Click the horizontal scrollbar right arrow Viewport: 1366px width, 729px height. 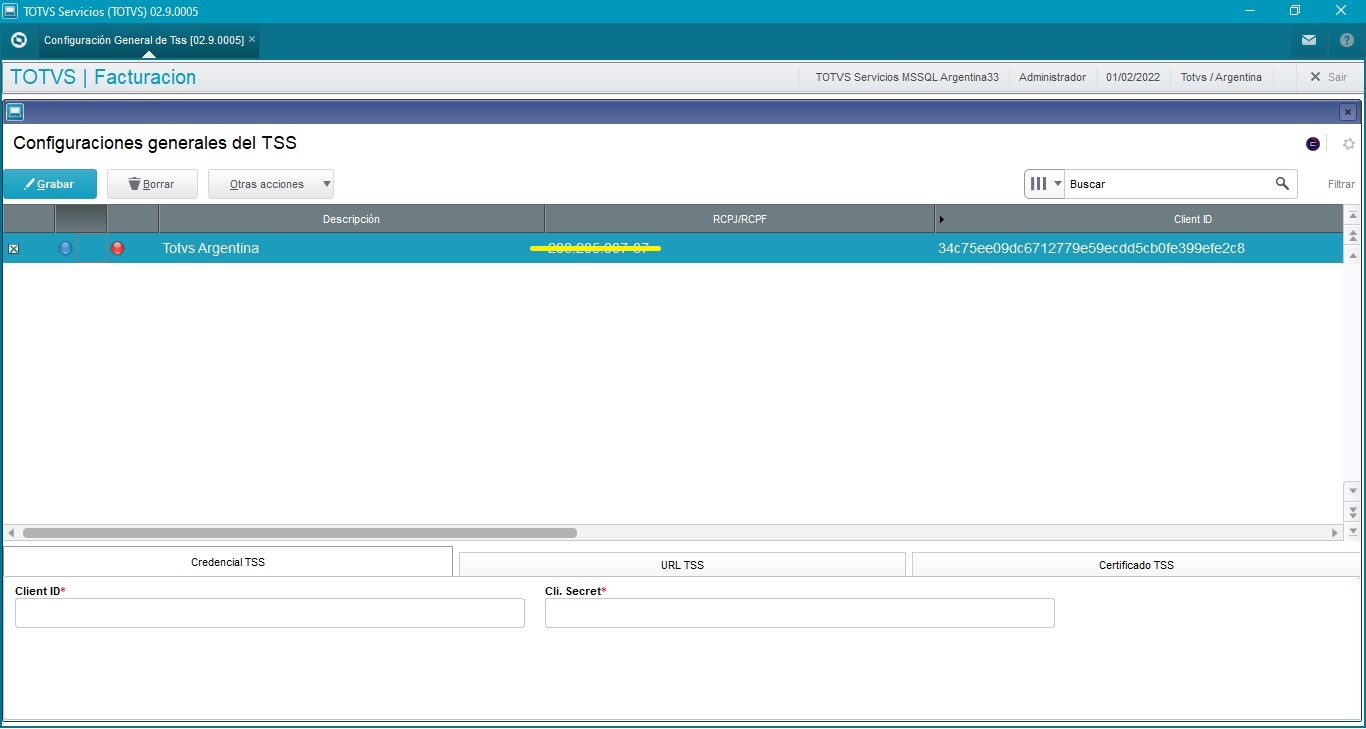[x=1335, y=533]
